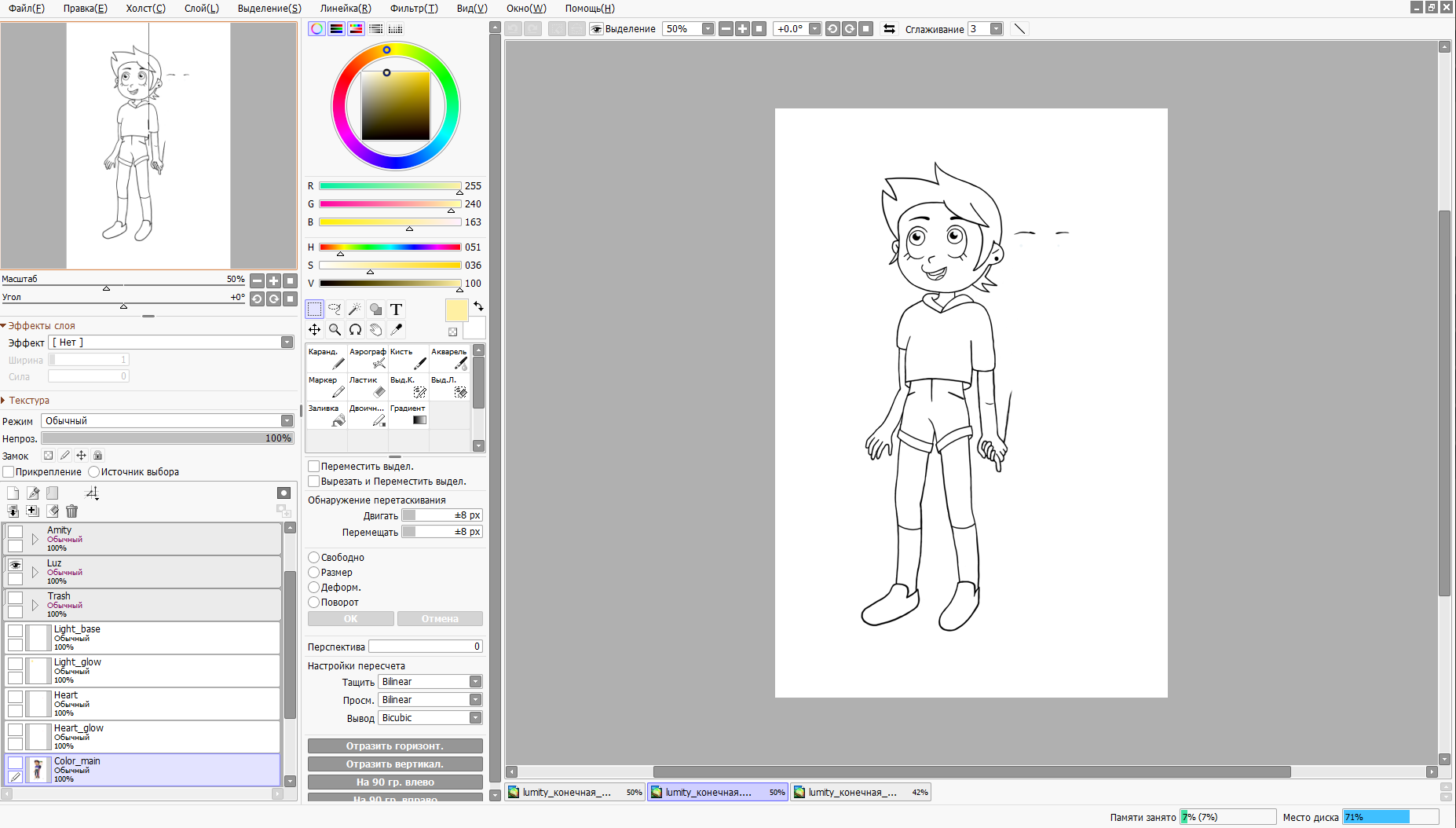Open the Холст menu

(x=146, y=9)
